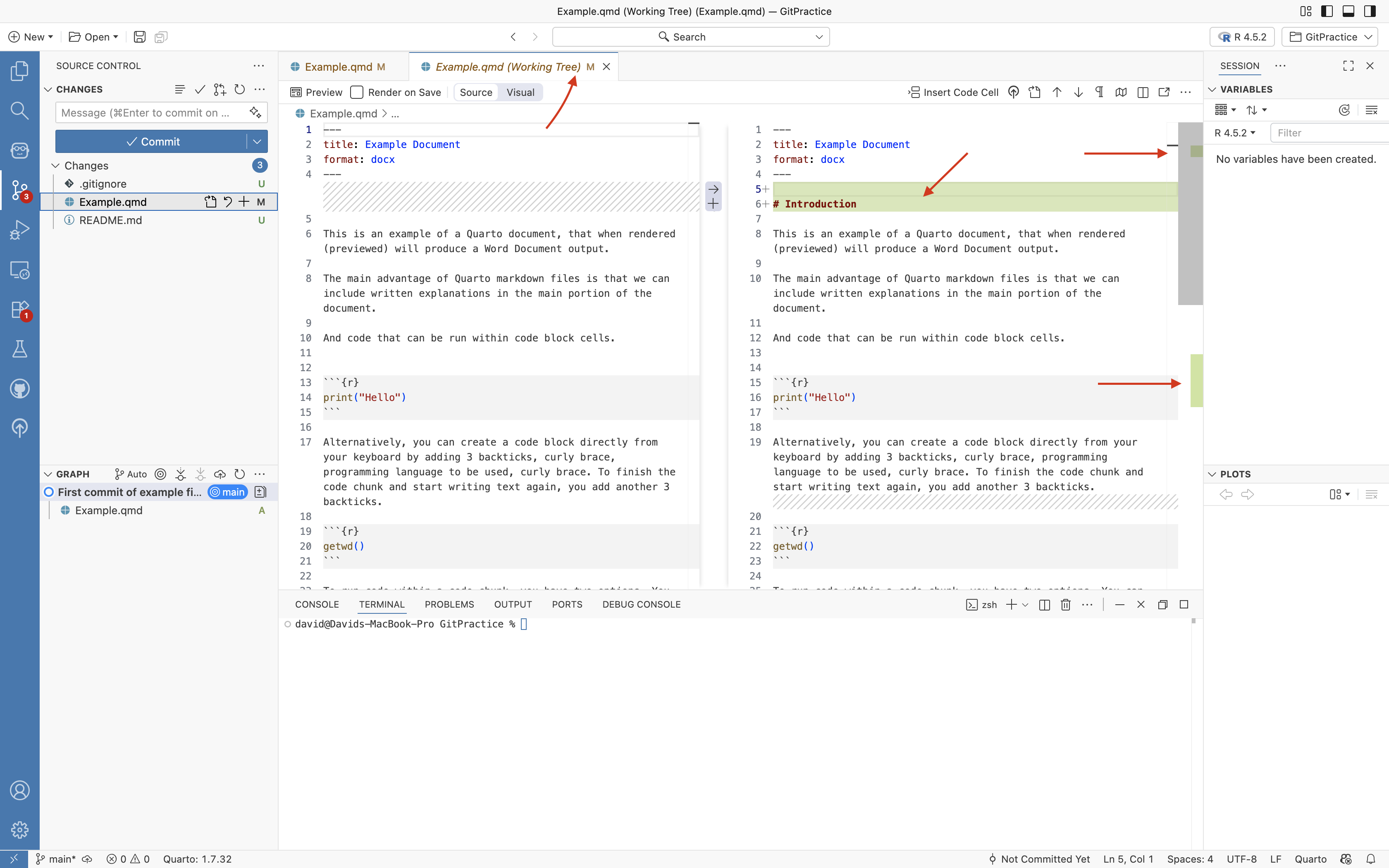Image resolution: width=1389 pixels, height=868 pixels.
Task: Click the Extensions icon with badge
Action: point(19,310)
